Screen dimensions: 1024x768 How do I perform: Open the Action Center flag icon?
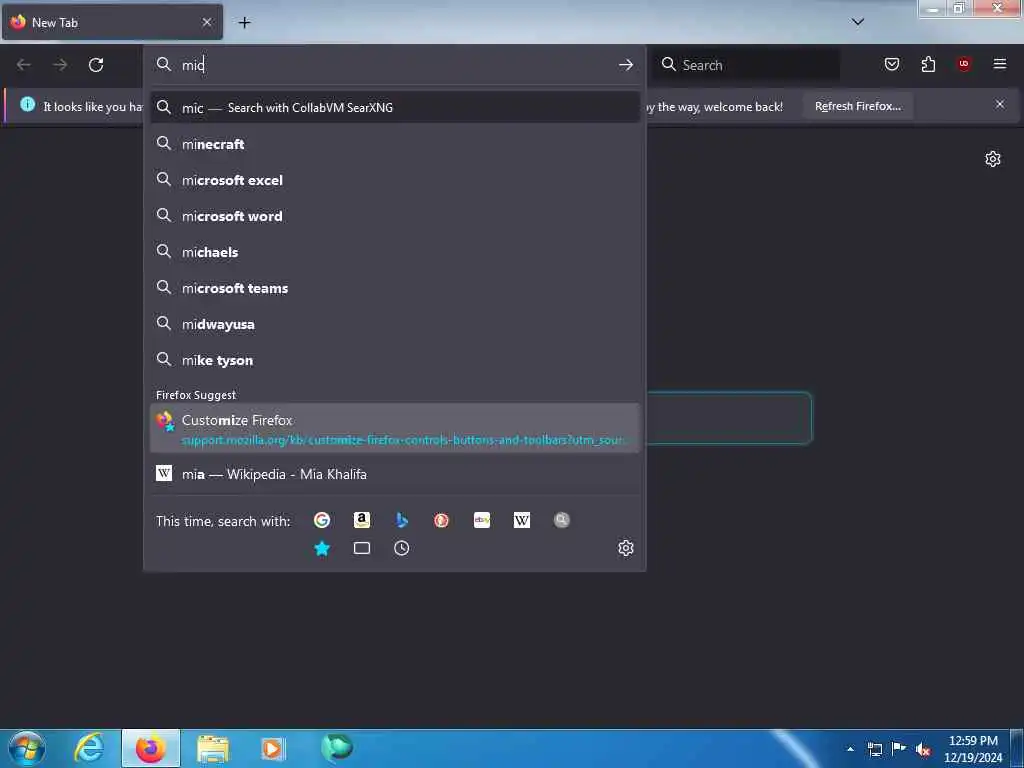coord(899,749)
